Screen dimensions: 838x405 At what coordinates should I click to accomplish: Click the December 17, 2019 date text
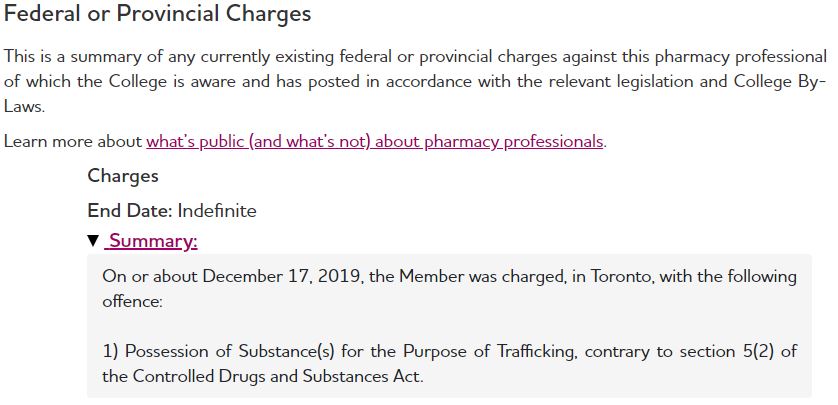tap(283, 276)
